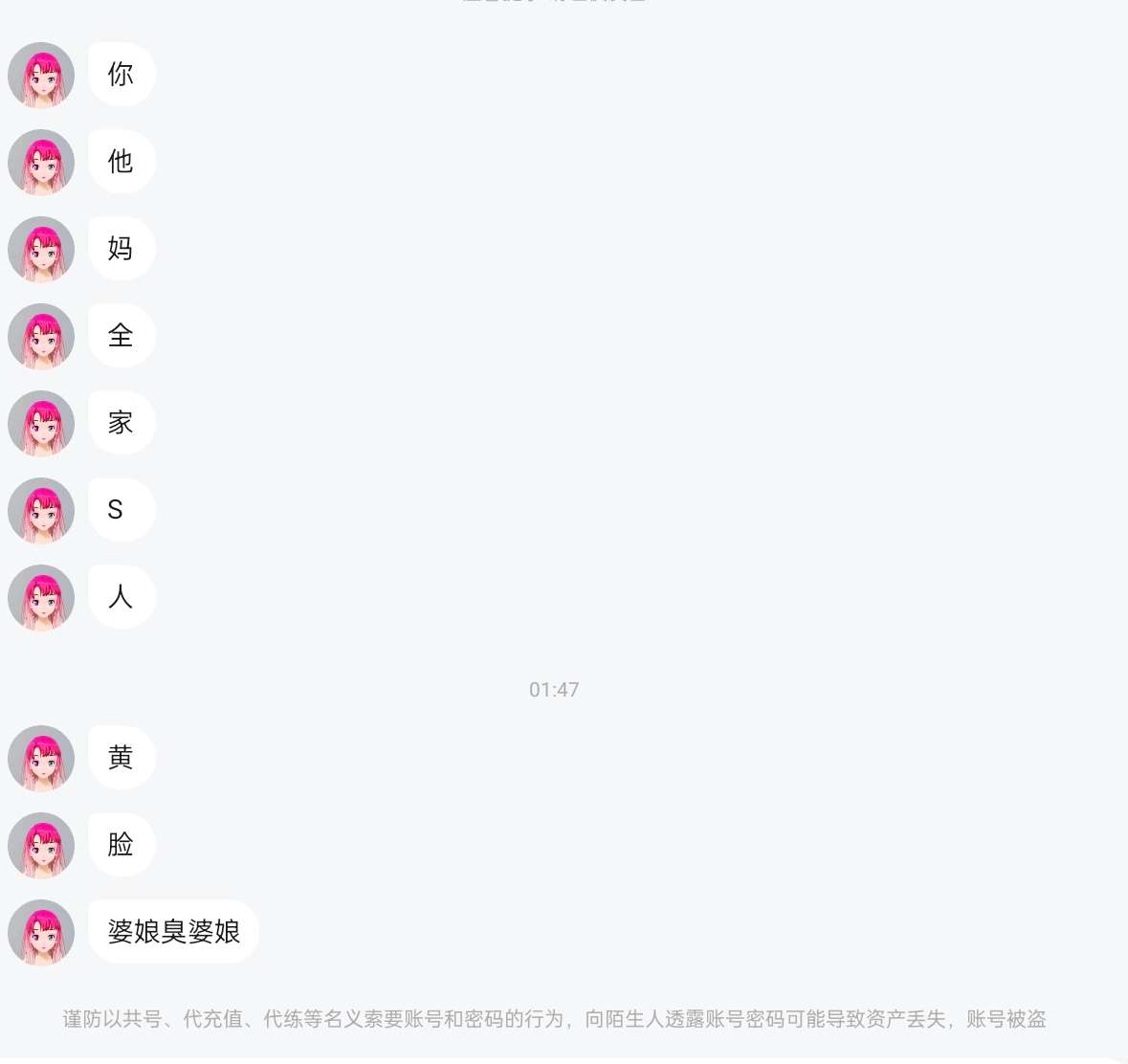Viewport: 1128px width, 1064px height.
Task: Open avatar beside message S
Action: pyautogui.click(x=41, y=510)
